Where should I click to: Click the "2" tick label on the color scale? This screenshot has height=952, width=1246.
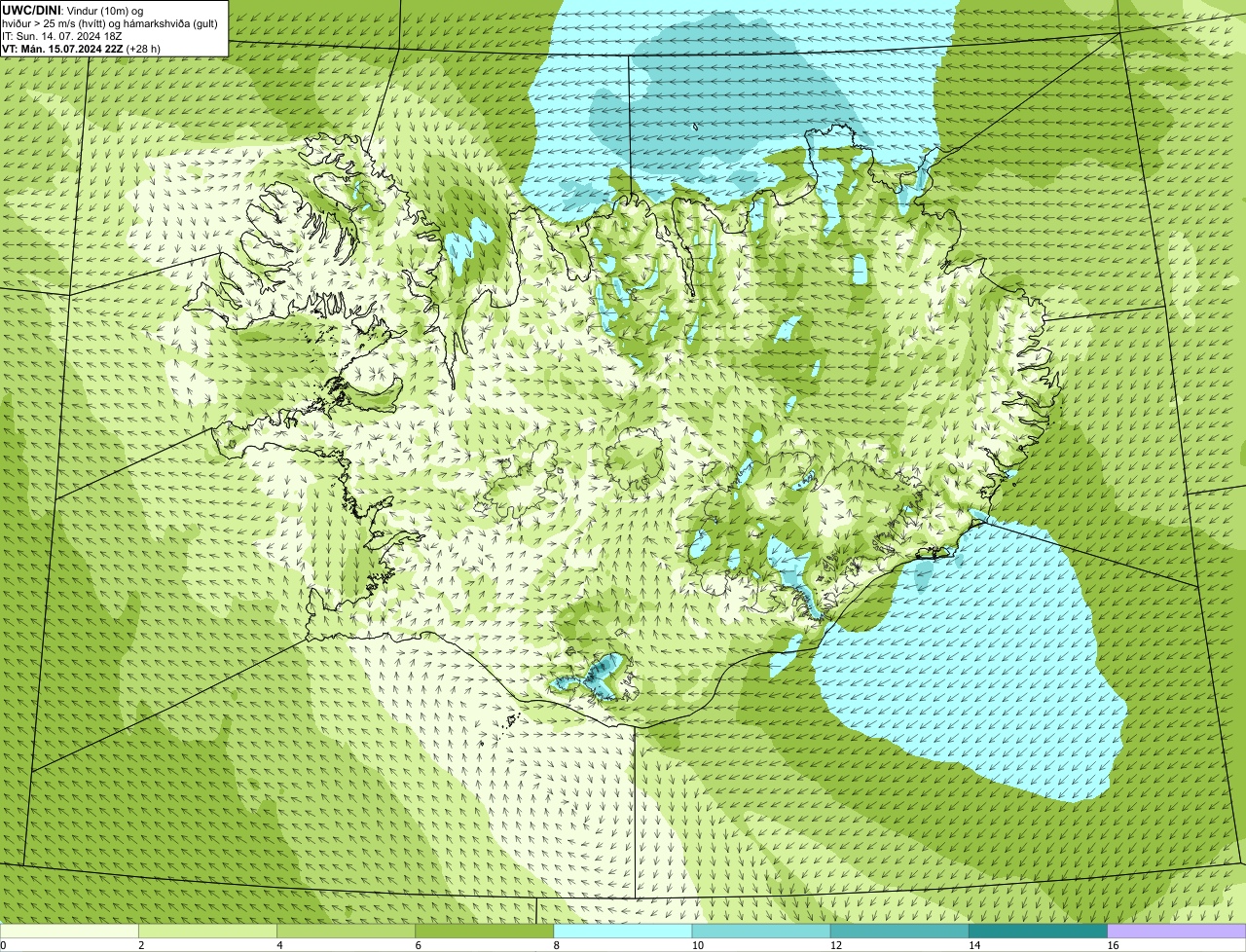click(142, 945)
